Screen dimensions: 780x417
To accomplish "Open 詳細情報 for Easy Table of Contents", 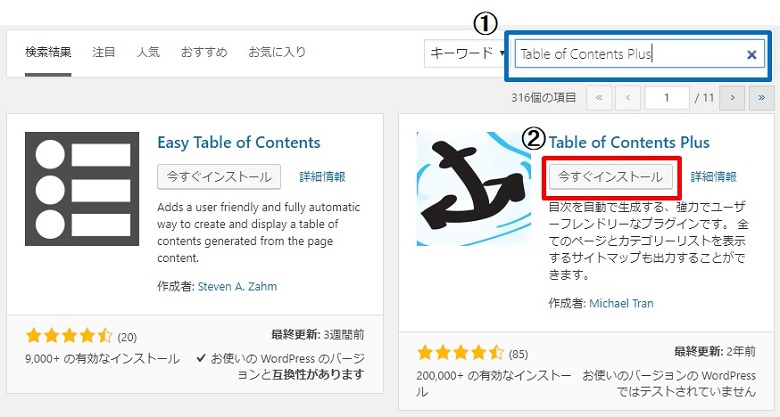I will point(322,176).
